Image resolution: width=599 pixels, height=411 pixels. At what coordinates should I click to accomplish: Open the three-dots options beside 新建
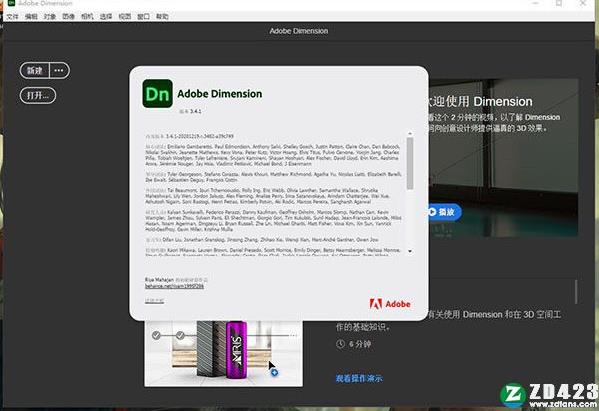pos(59,71)
